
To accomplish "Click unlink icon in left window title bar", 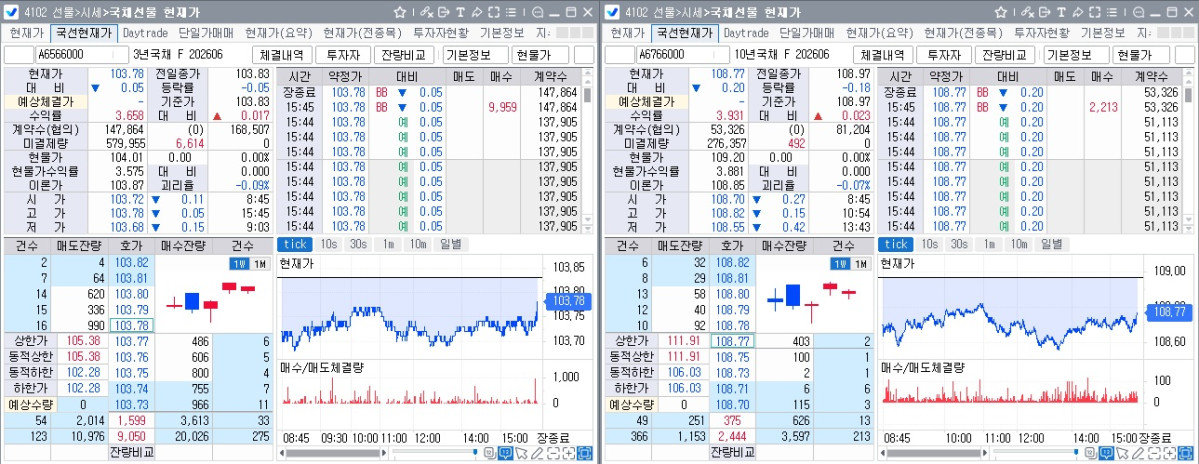I will (x=427, y=12).
